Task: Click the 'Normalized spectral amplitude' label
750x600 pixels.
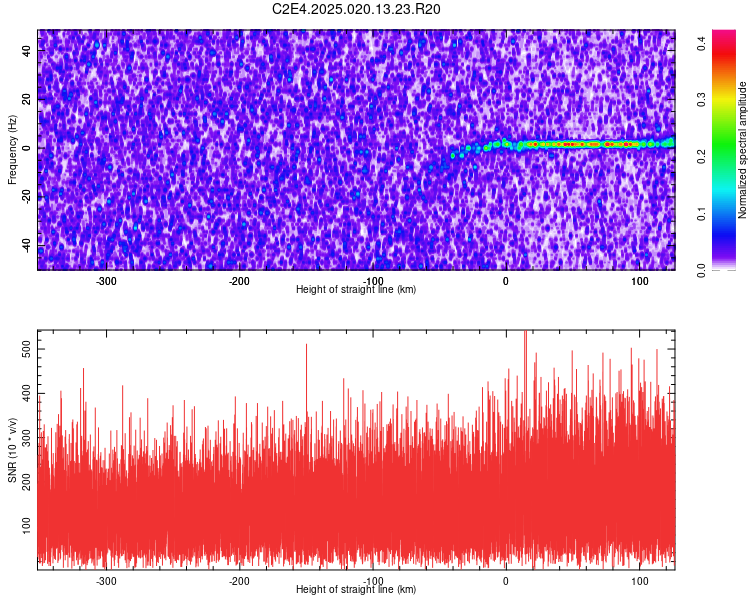Action: click(742, 150)
